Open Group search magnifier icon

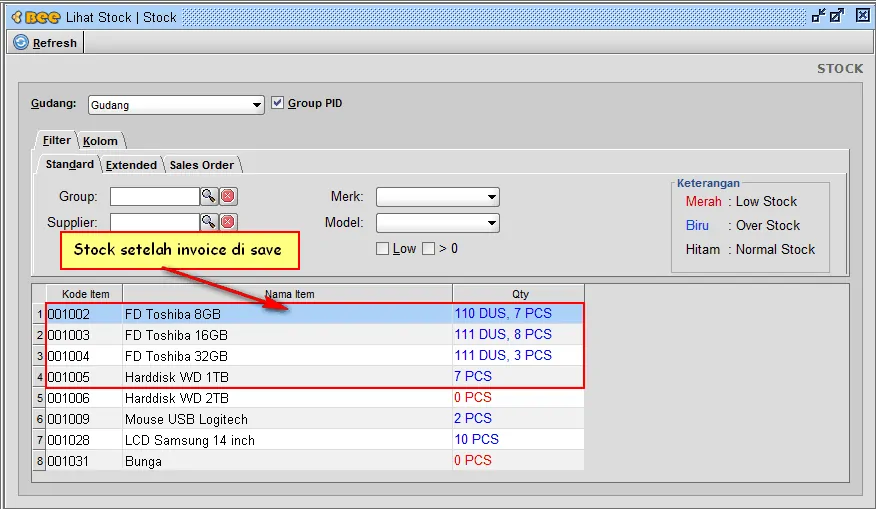click(208, 196)
